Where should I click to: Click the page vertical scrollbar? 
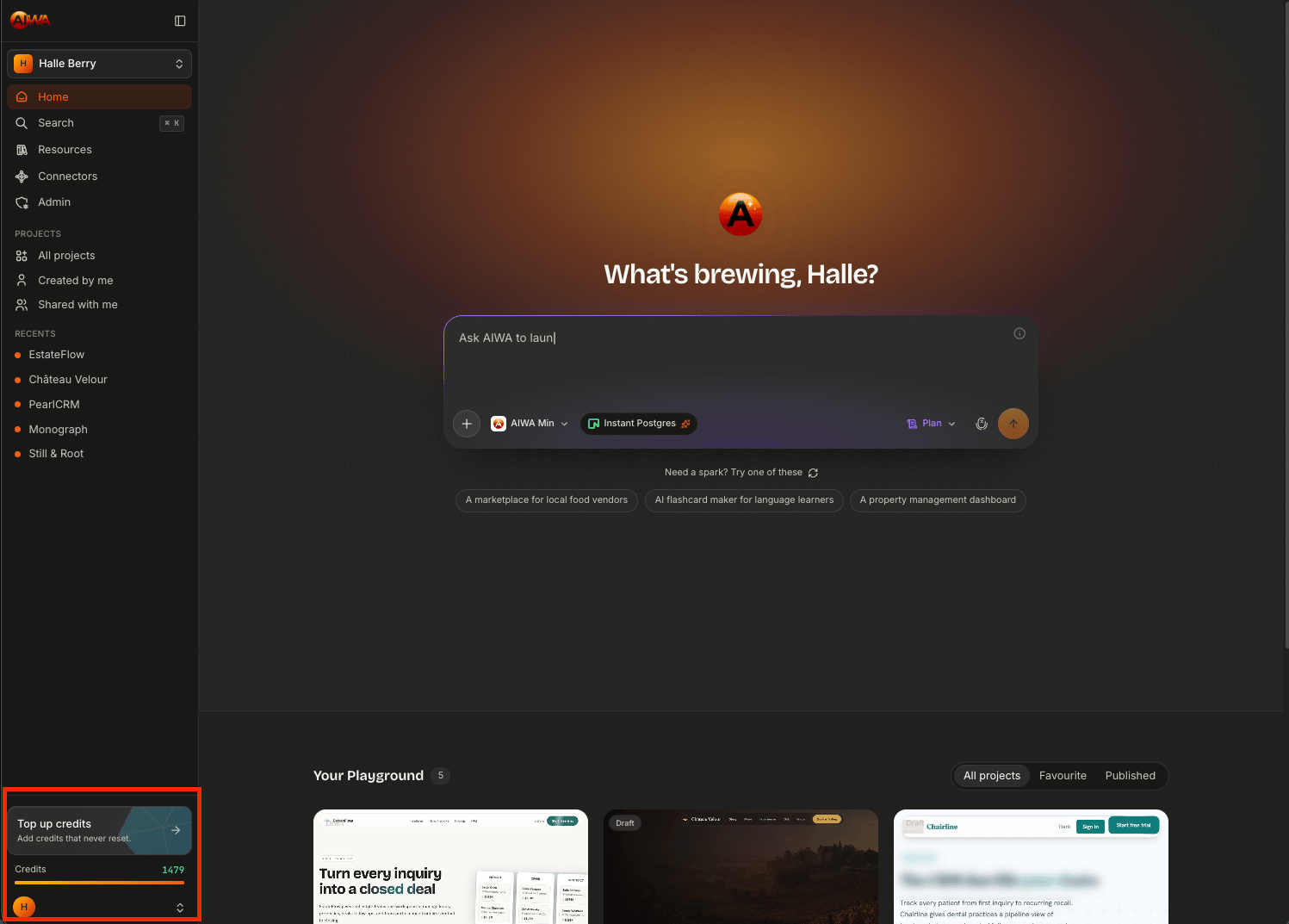coord(1286,327)
